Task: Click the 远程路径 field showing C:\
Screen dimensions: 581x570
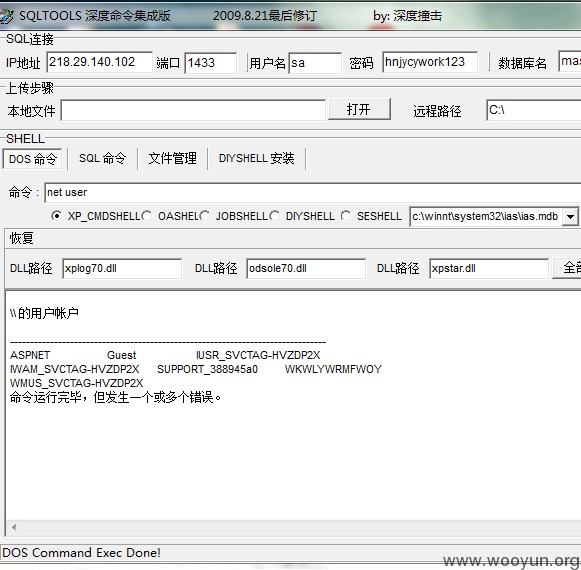Action: (x=534, y=110)
